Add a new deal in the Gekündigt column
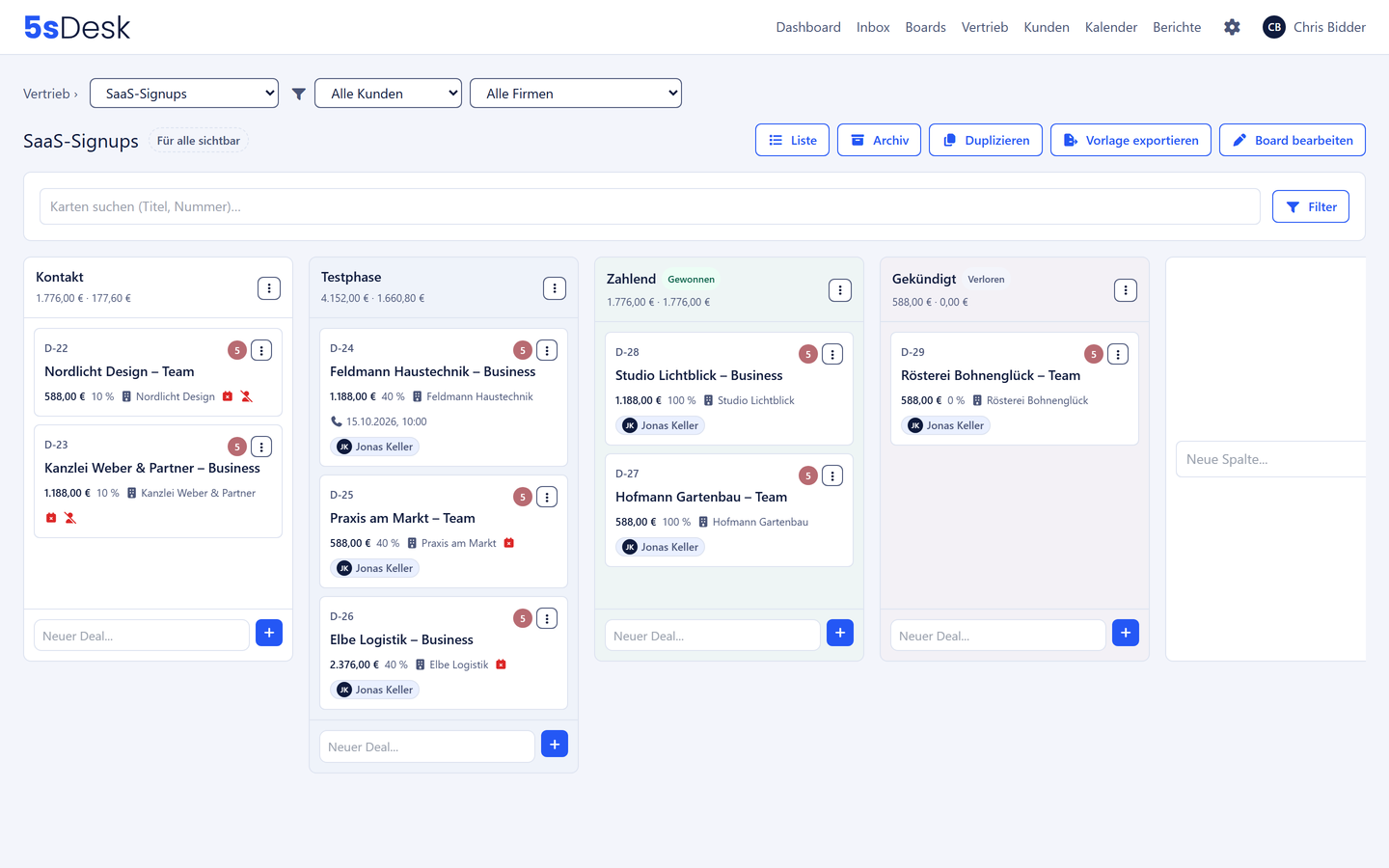The image size is (1389, 868). [1126, 633]
